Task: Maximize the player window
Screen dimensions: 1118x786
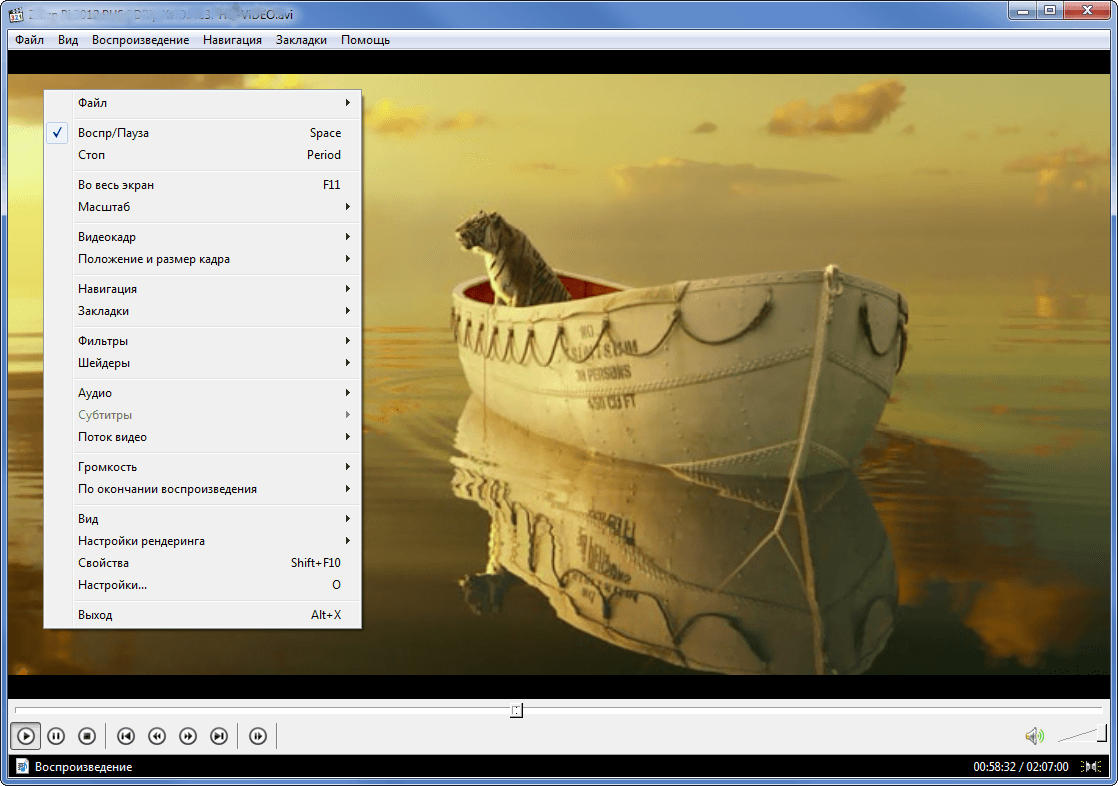Action: (1050, 11)
